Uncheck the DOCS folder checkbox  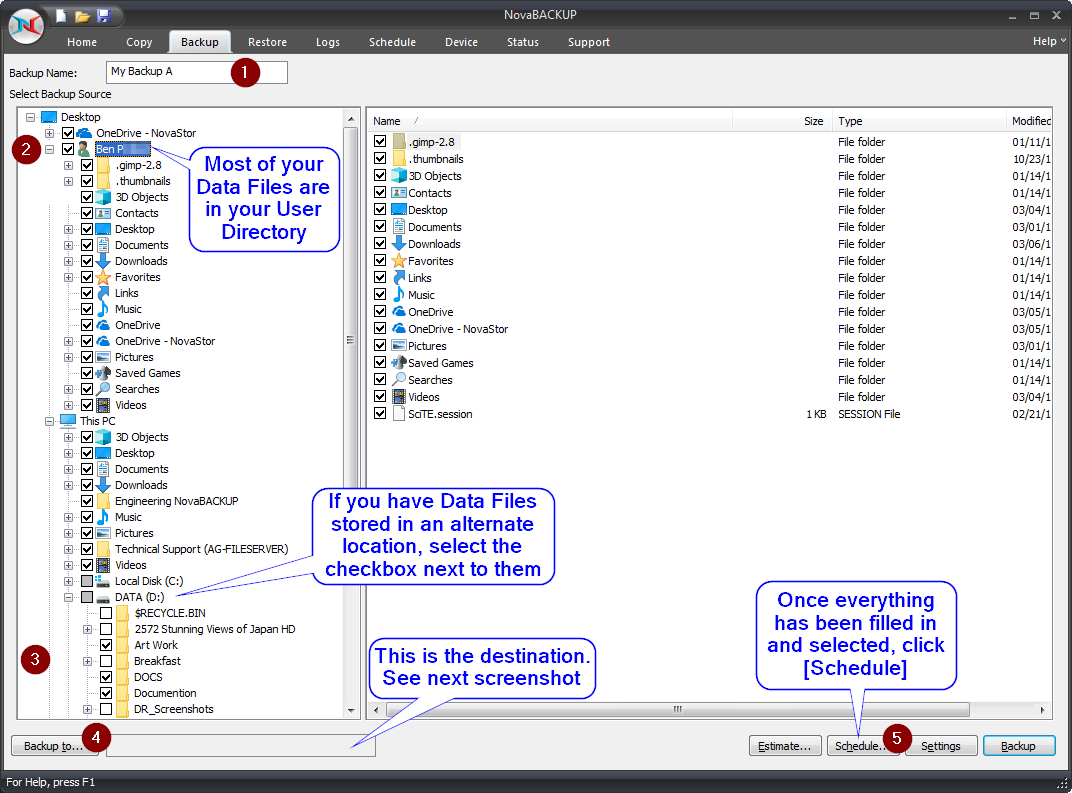coord(106,677)
